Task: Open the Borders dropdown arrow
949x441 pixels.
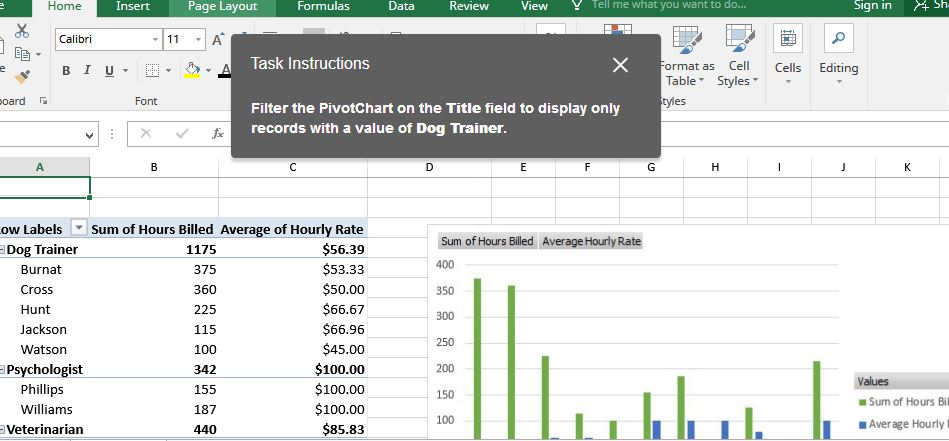Action: (168, 71)
